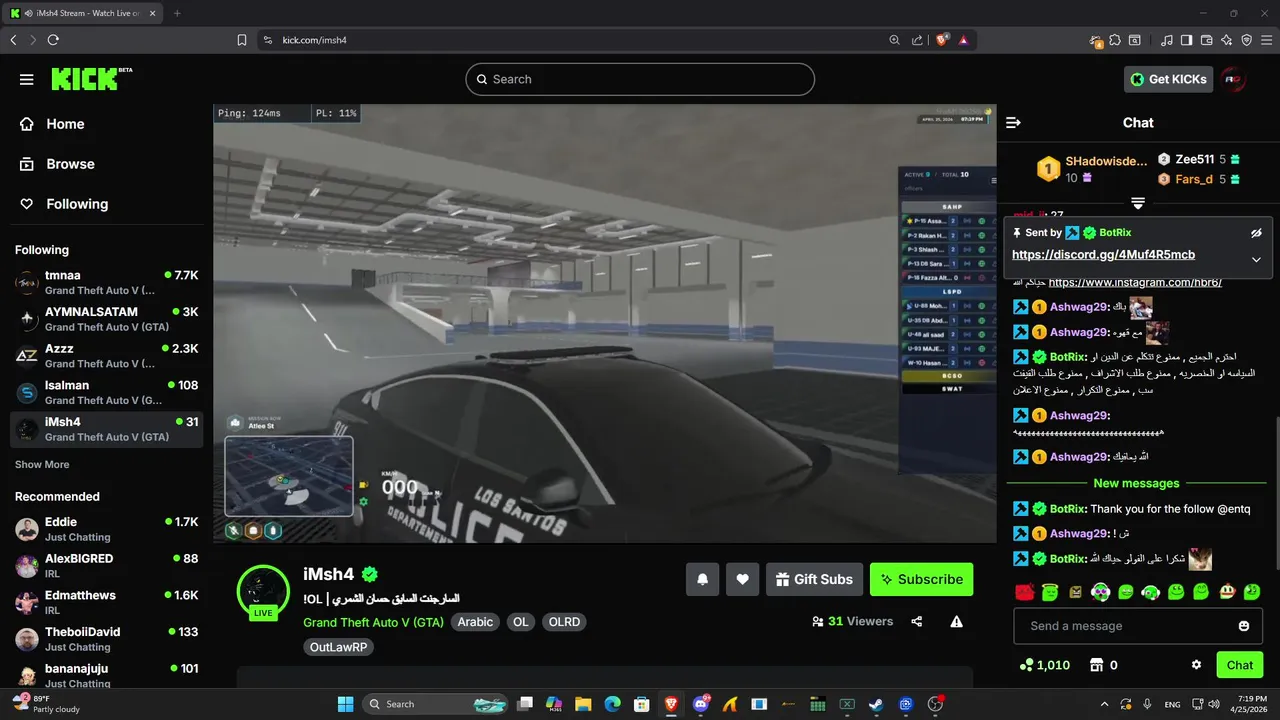Open chat settings gear
The height and width of the screenshot is (720, 1280).
pos(1196,665)
